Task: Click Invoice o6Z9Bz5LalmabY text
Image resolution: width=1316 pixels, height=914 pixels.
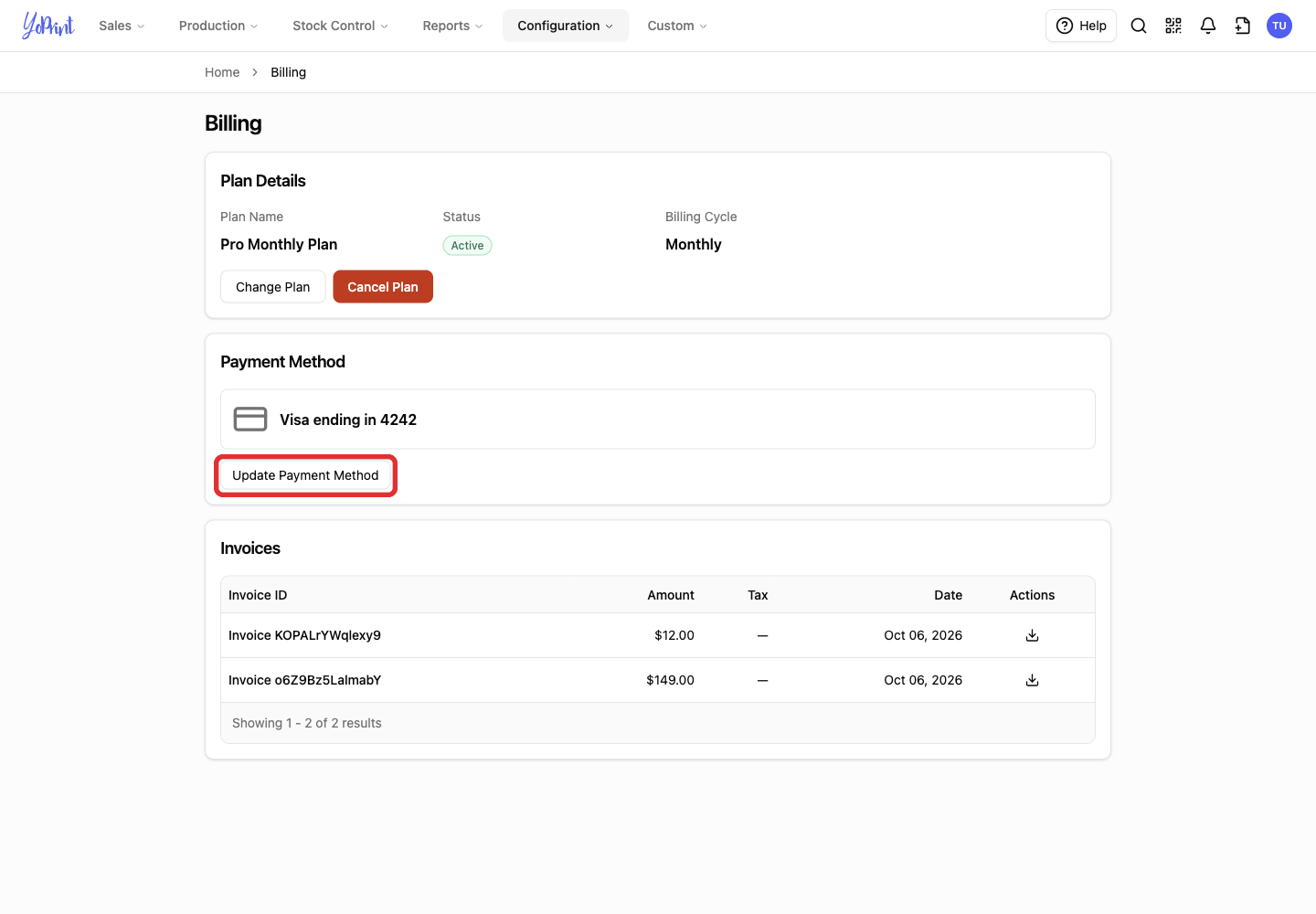Action: pos(304,680)
